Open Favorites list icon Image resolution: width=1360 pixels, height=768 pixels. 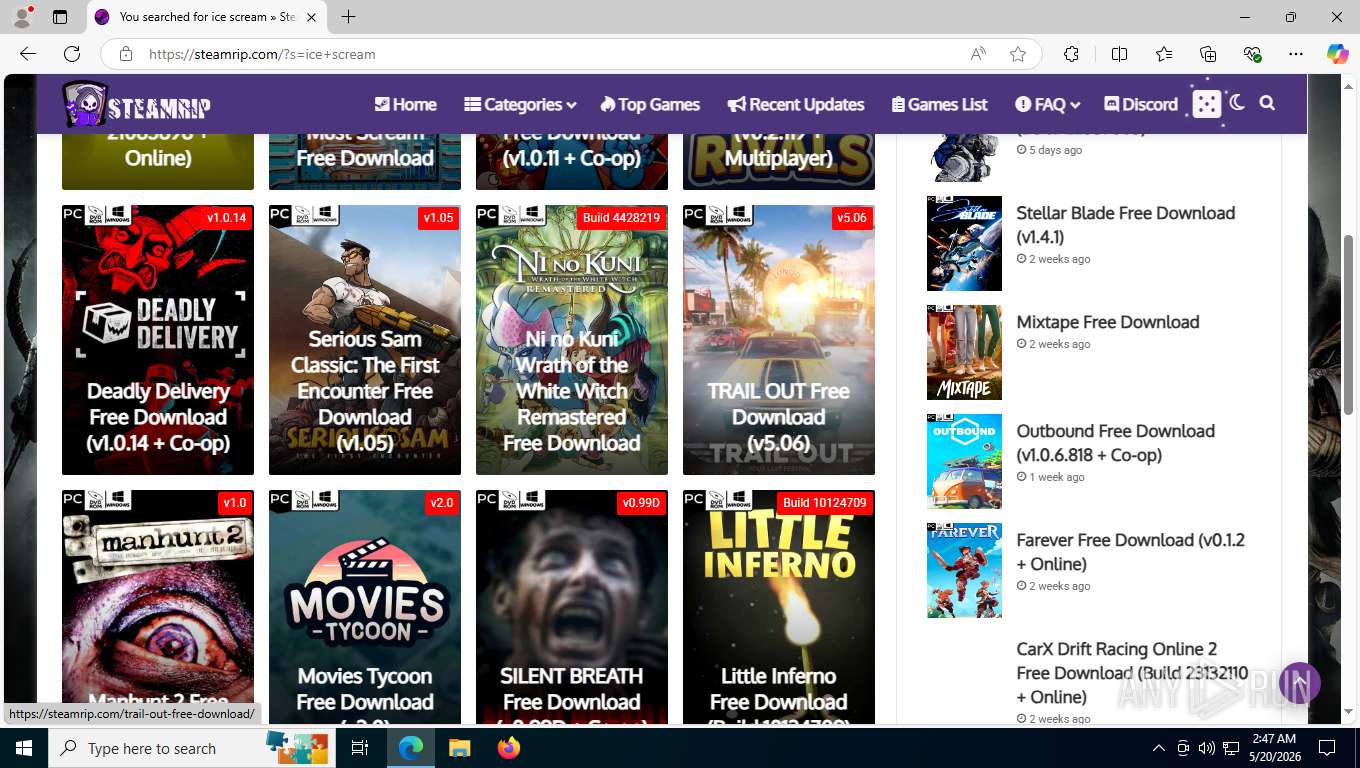coord(1164,54)
